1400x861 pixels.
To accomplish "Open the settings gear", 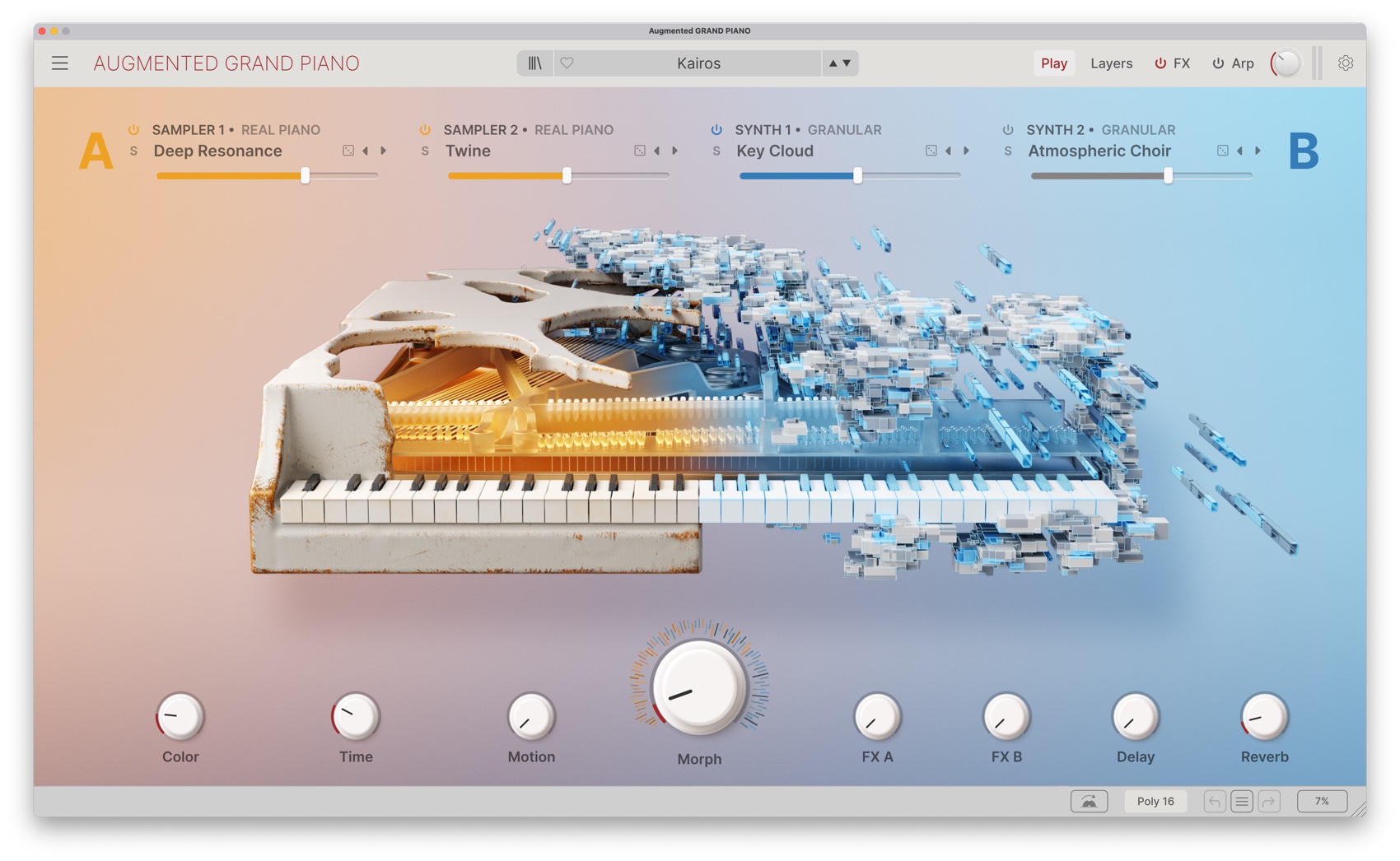I will tap(1345, 63).
